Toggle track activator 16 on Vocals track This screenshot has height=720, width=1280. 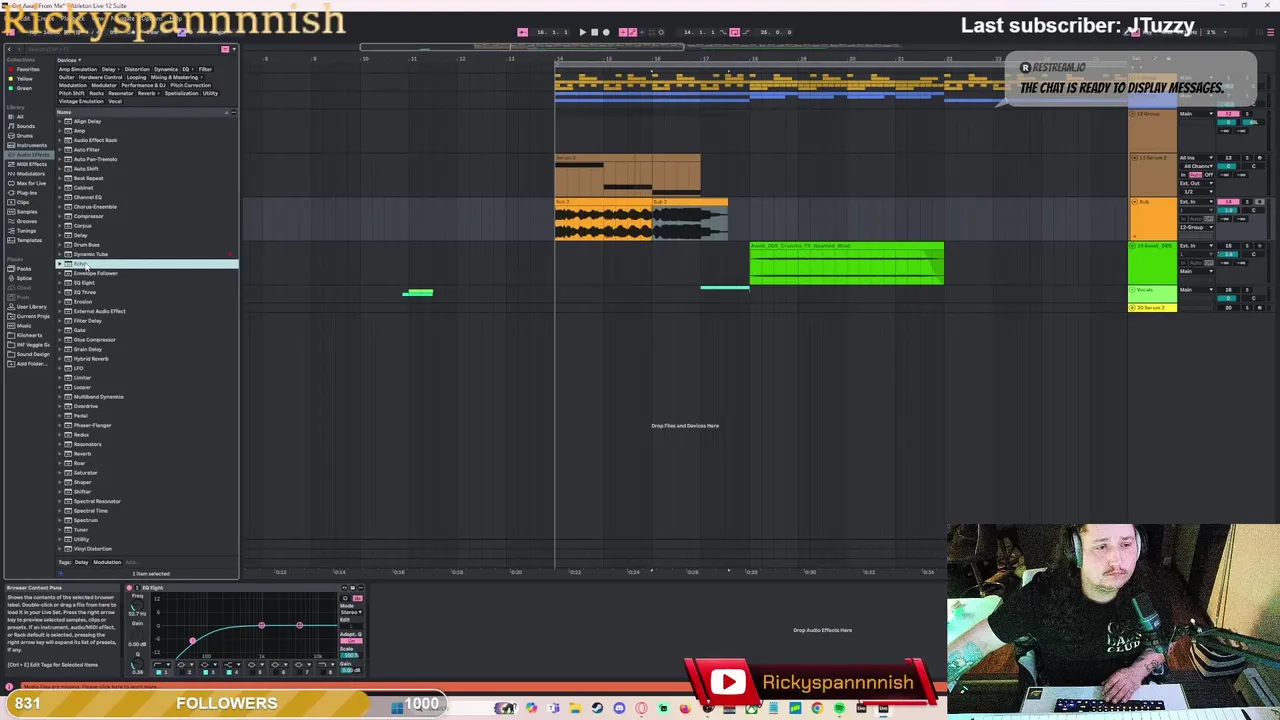[x=1228, y=290]
